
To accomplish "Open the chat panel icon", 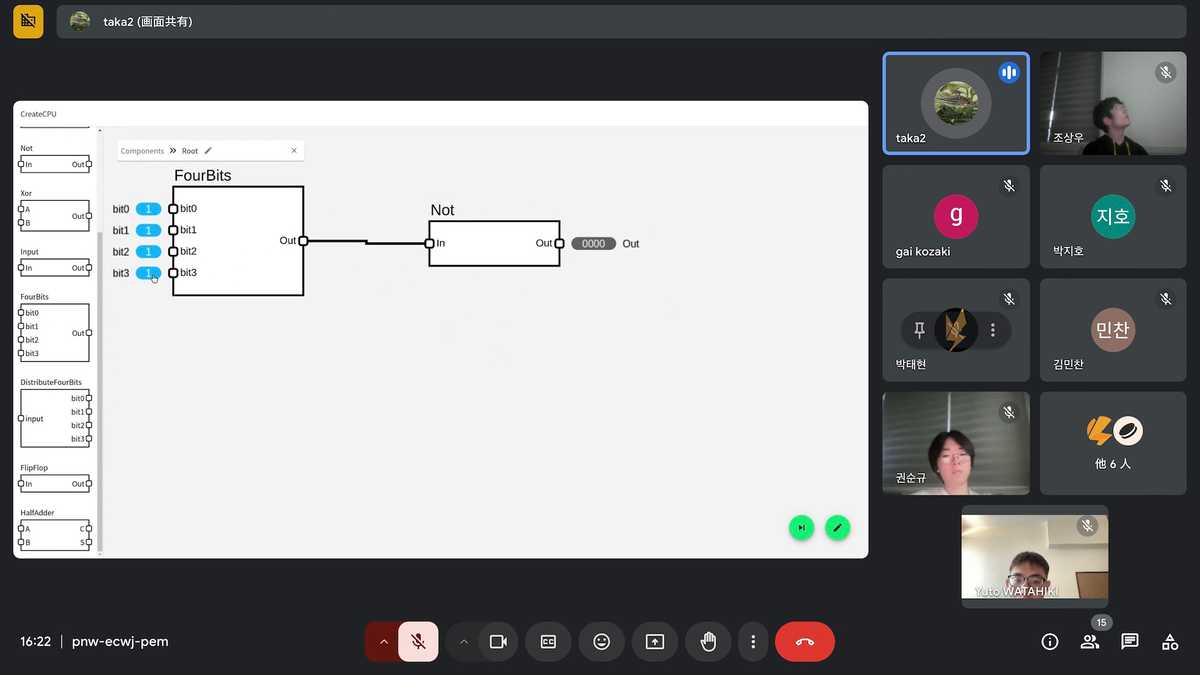I will tap(1129, 642).
